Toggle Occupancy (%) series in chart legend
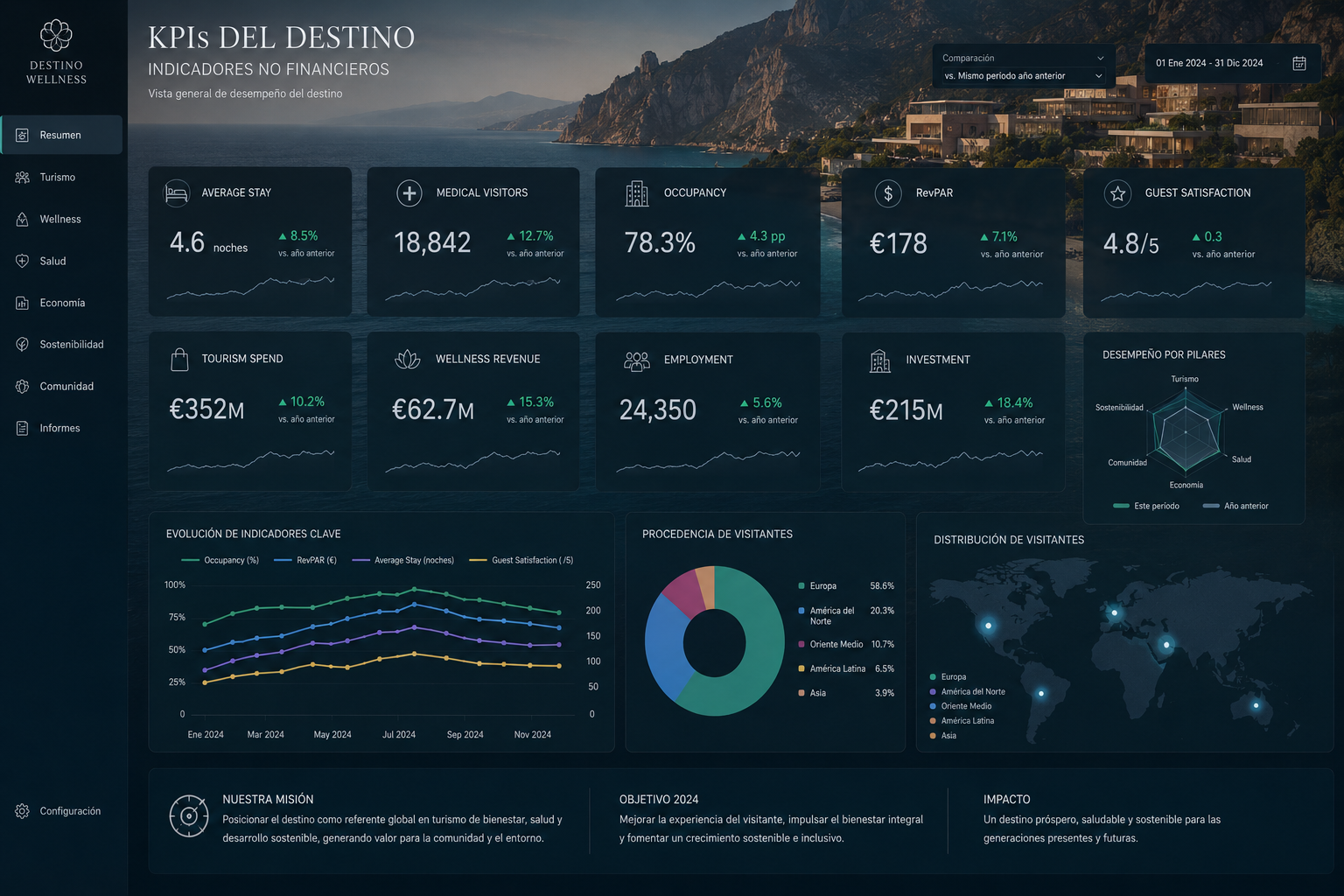Image resolution: width=1344 pixels, height=896 pixels. (220, 560)
